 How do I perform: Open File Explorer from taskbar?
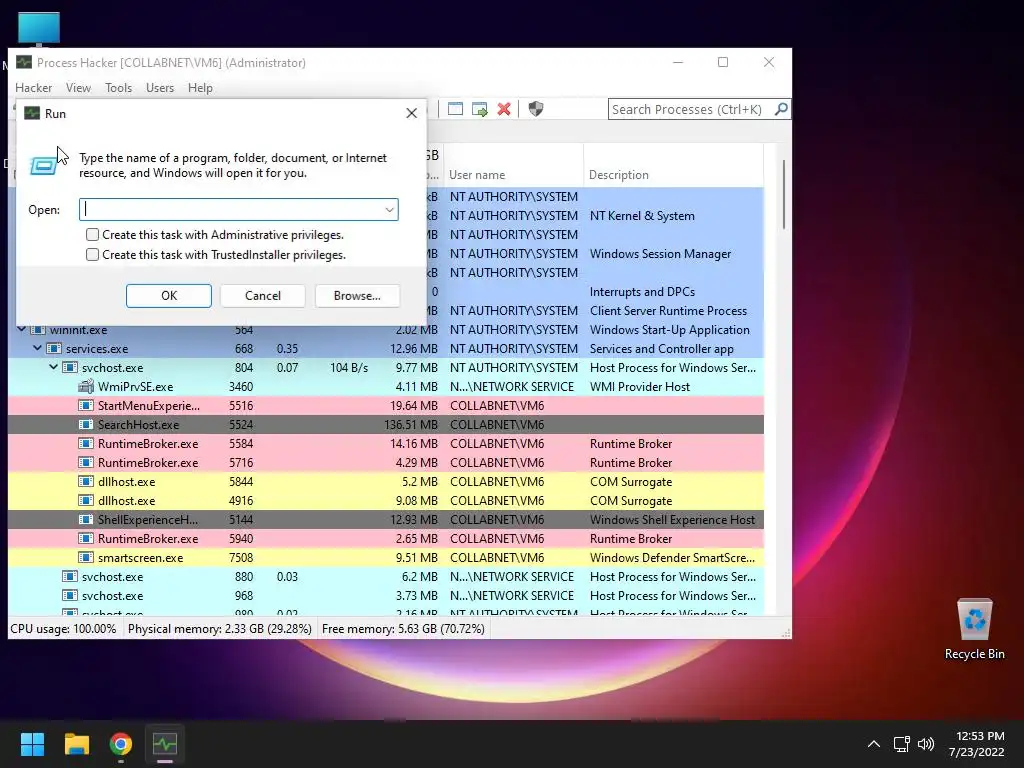[76, 744]
